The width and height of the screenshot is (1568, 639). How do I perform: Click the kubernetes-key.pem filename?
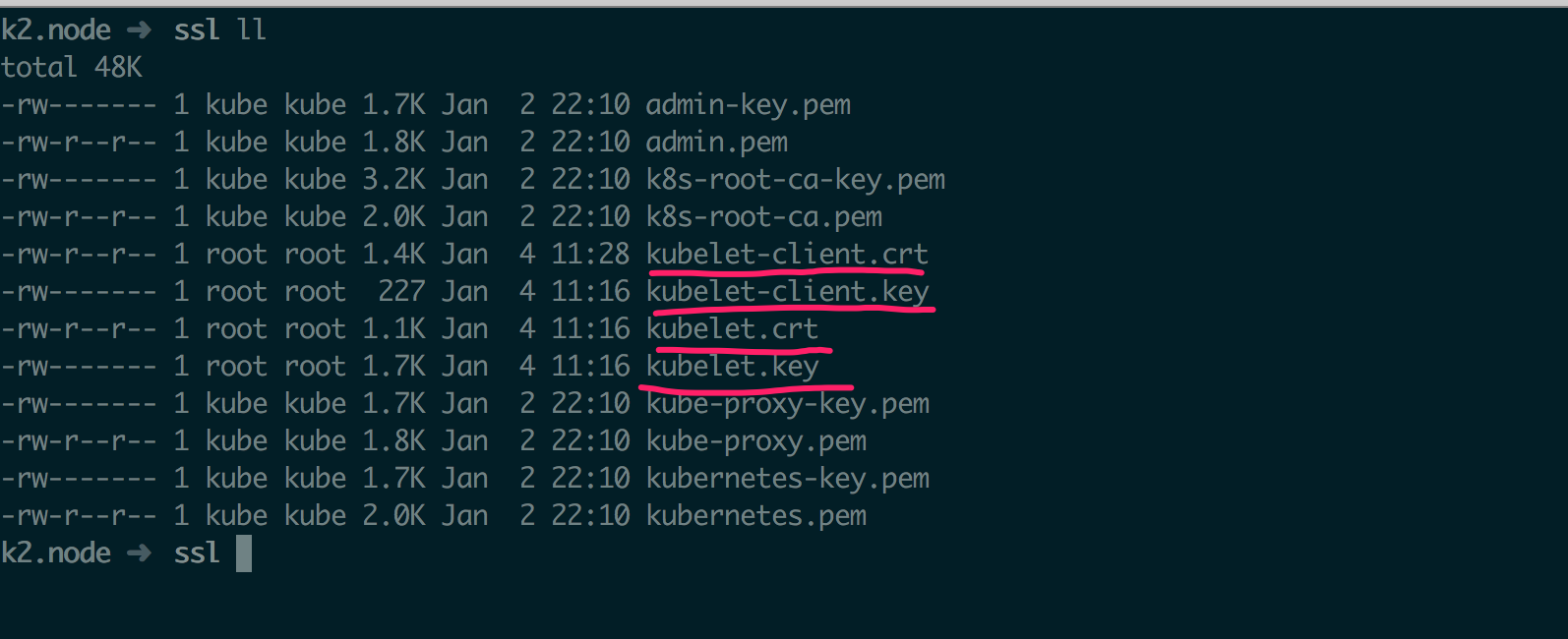[x=787, y=479]
